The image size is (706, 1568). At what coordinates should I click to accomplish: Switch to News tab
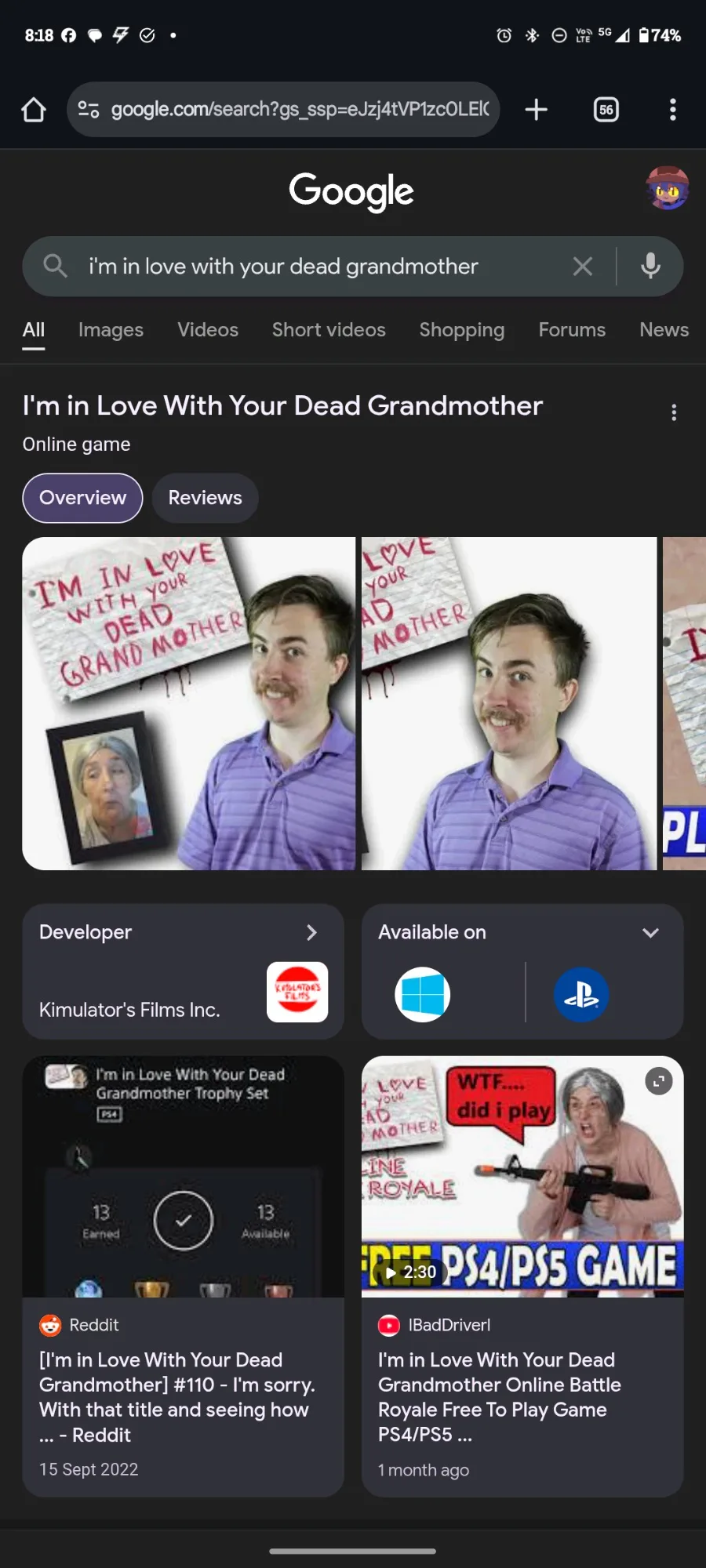point(664,330)
